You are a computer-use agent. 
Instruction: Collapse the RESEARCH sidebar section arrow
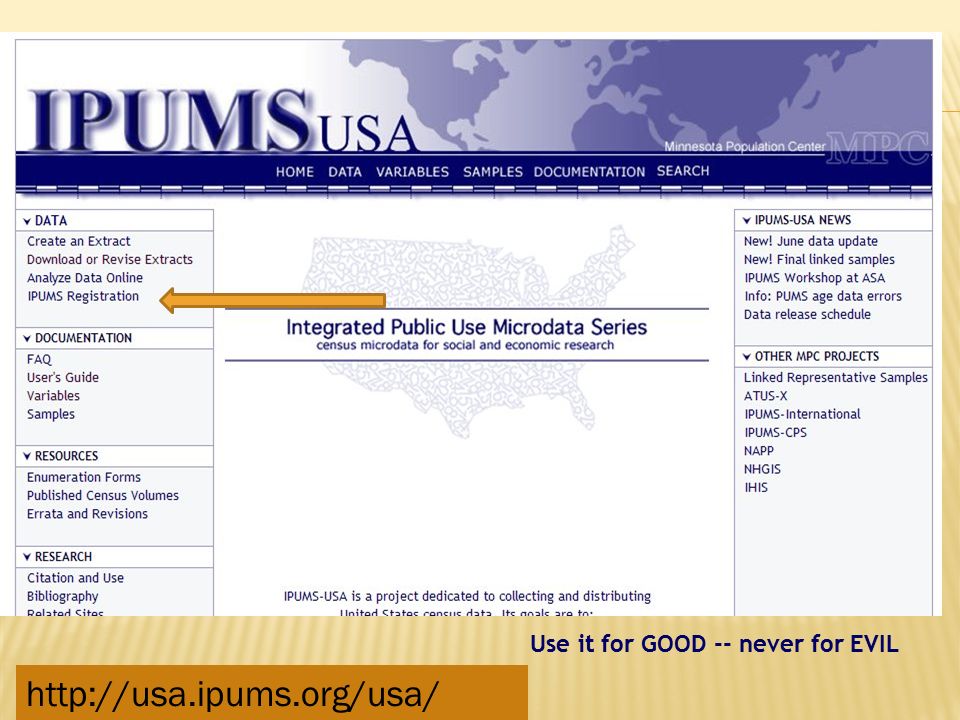[27, 557]
